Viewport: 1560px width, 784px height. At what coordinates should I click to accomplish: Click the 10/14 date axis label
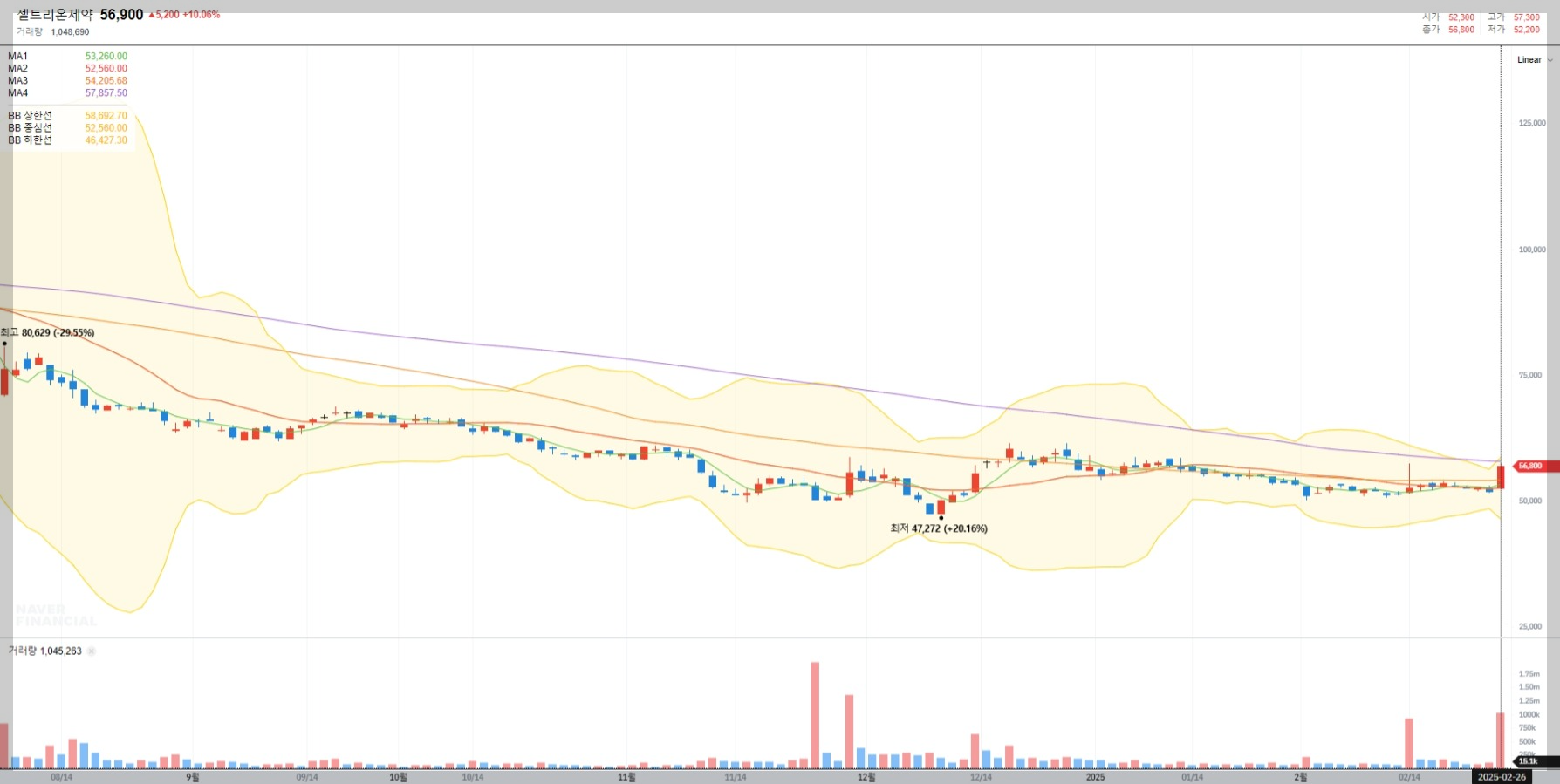[x=472, y=777]
